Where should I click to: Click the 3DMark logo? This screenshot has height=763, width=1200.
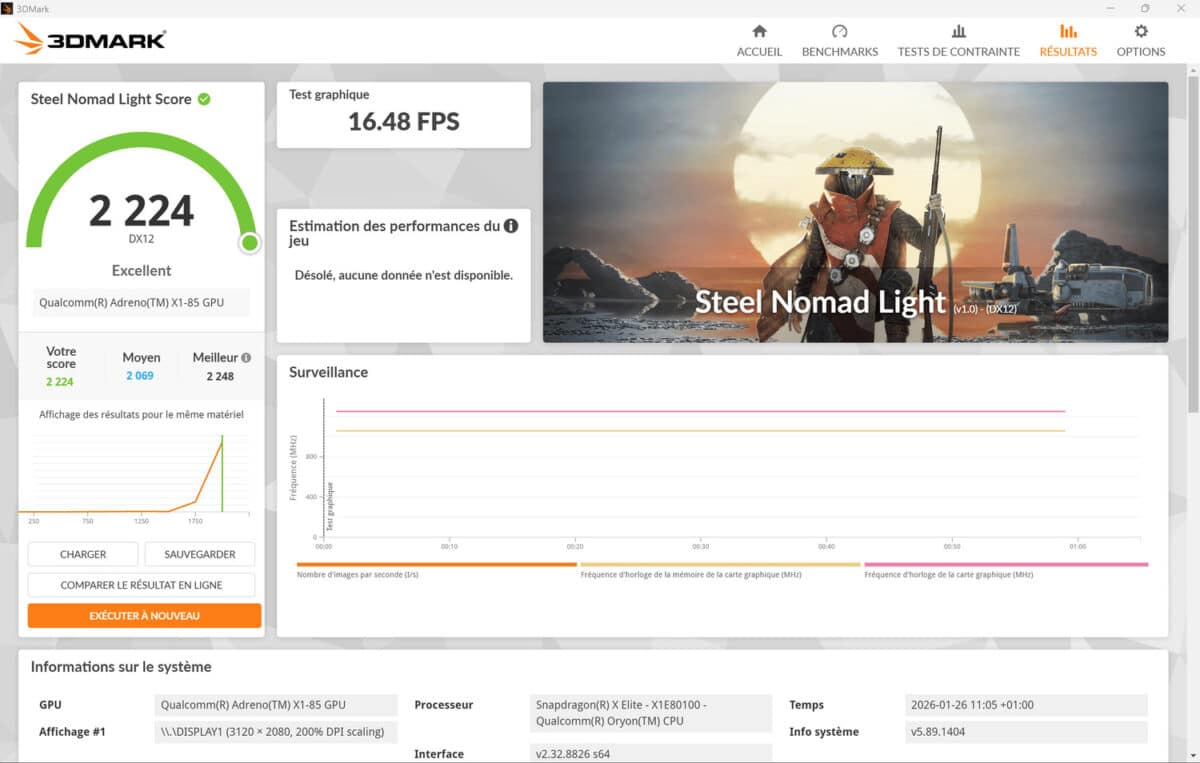click(91, 40)
